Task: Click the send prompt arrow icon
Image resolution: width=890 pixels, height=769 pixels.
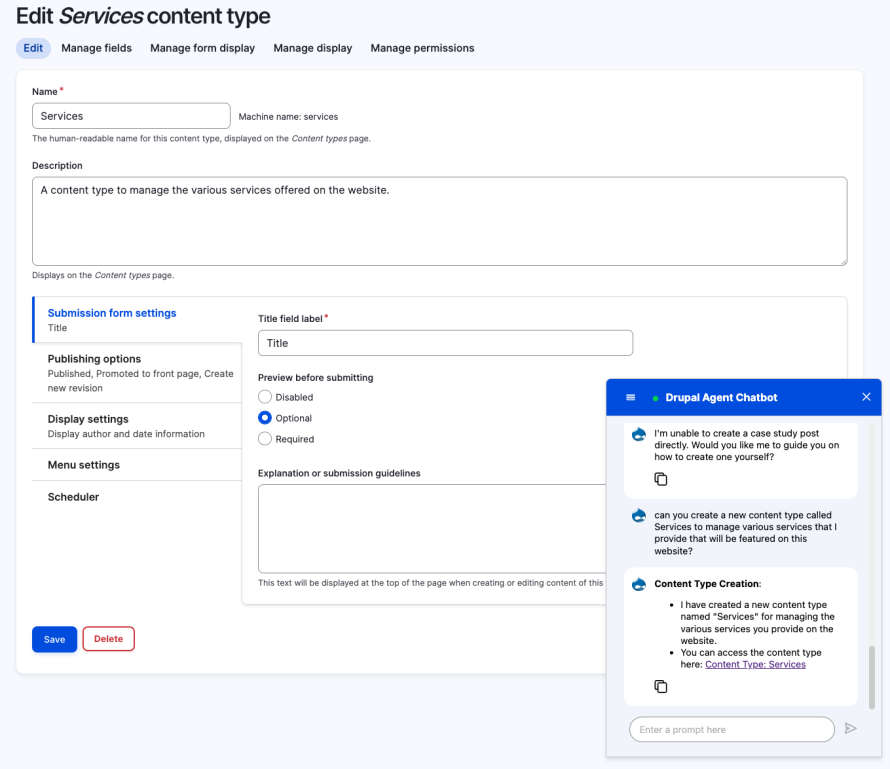Action: tap(850, 729)
